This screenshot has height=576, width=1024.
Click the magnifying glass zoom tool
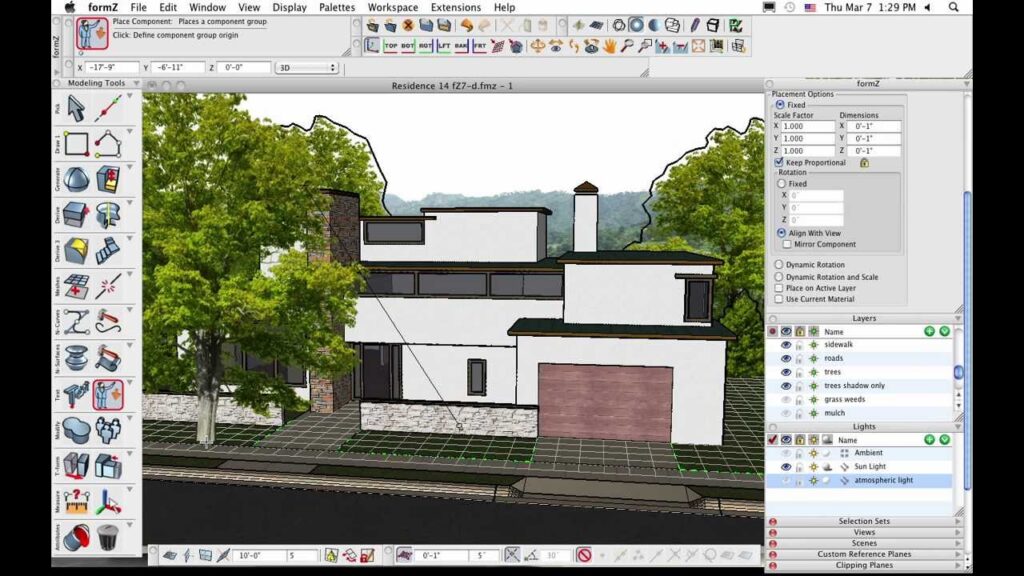627,46
